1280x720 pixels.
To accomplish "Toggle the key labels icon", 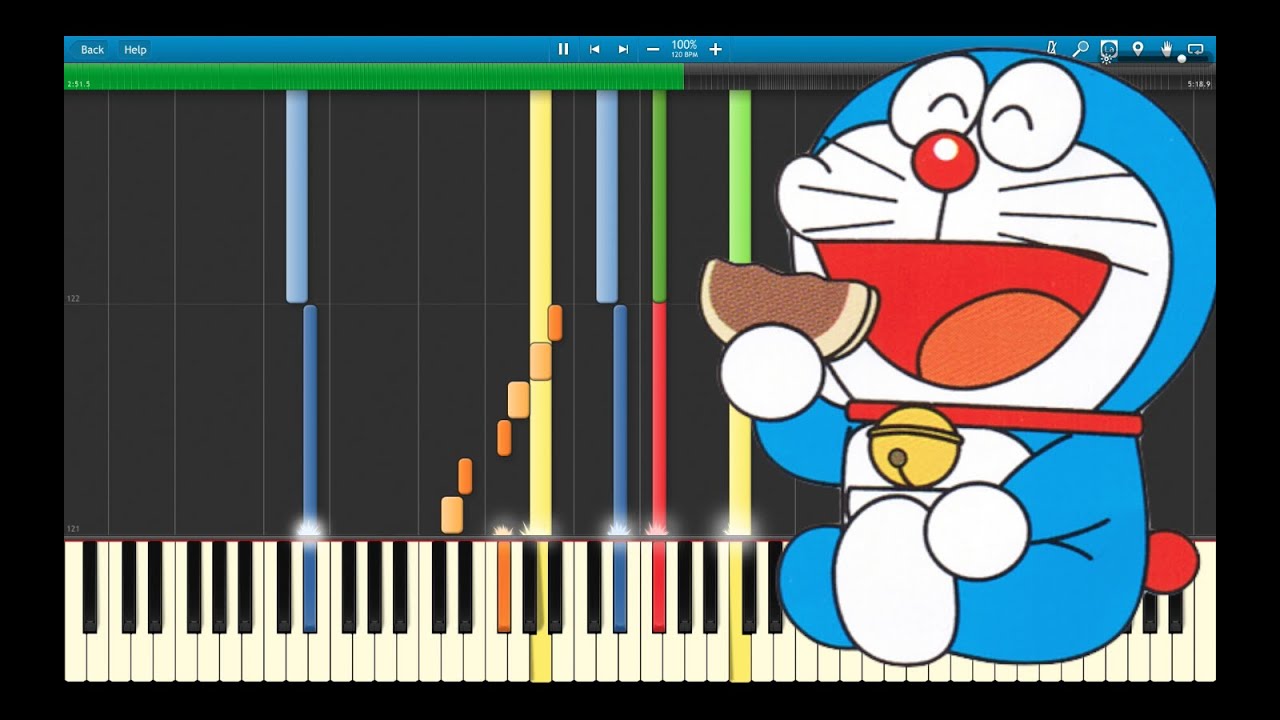I will (x=1109, y=48).
